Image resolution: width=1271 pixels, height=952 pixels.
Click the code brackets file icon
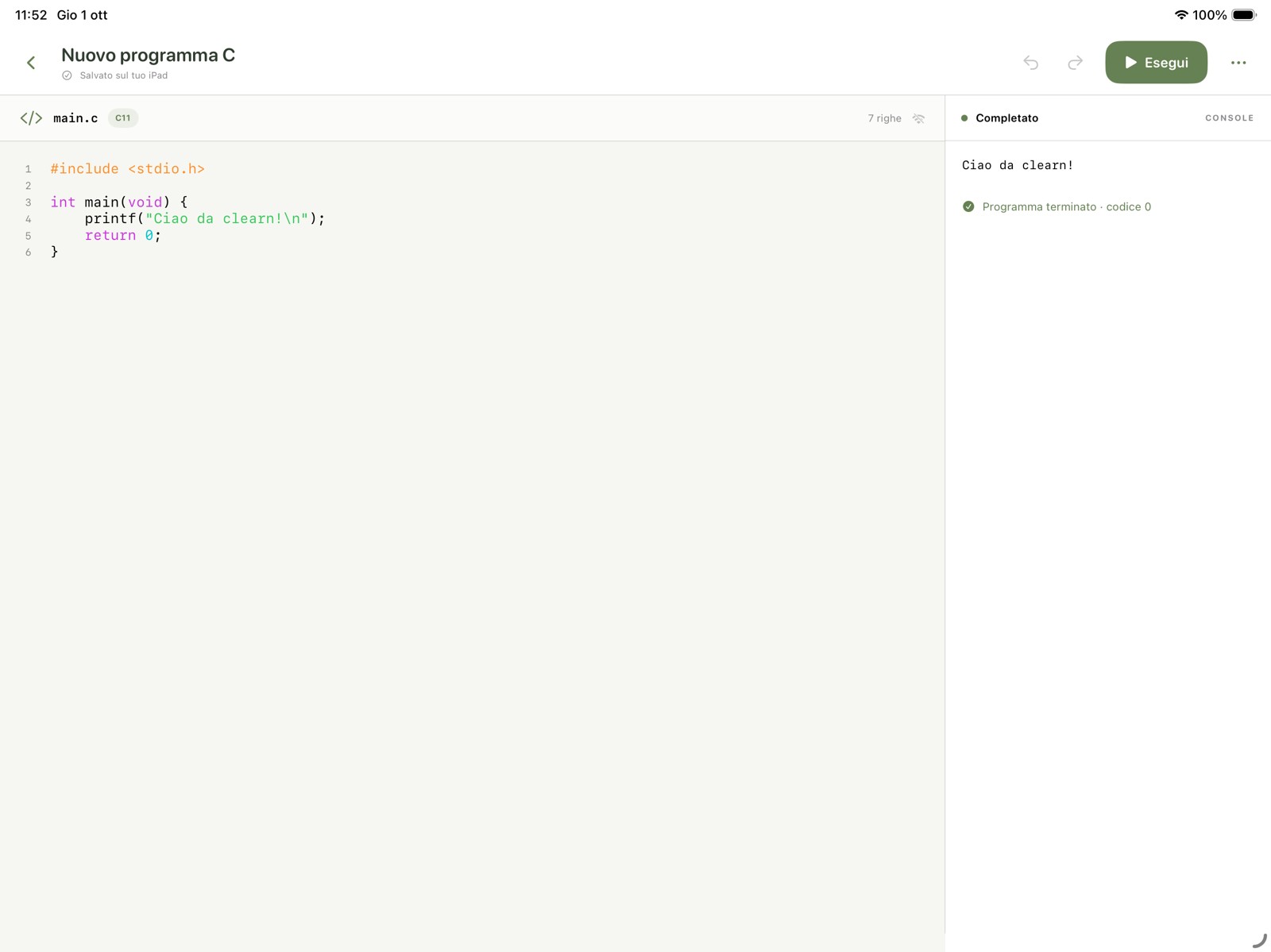[x=31, y=118]
